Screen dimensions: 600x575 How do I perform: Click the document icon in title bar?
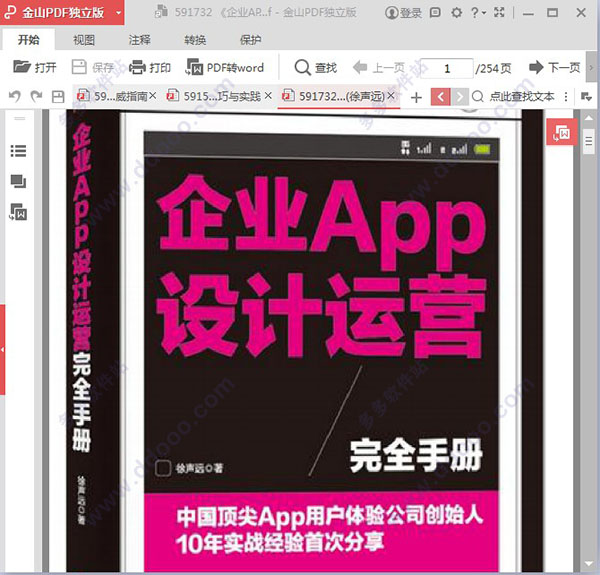coord(161,12)
